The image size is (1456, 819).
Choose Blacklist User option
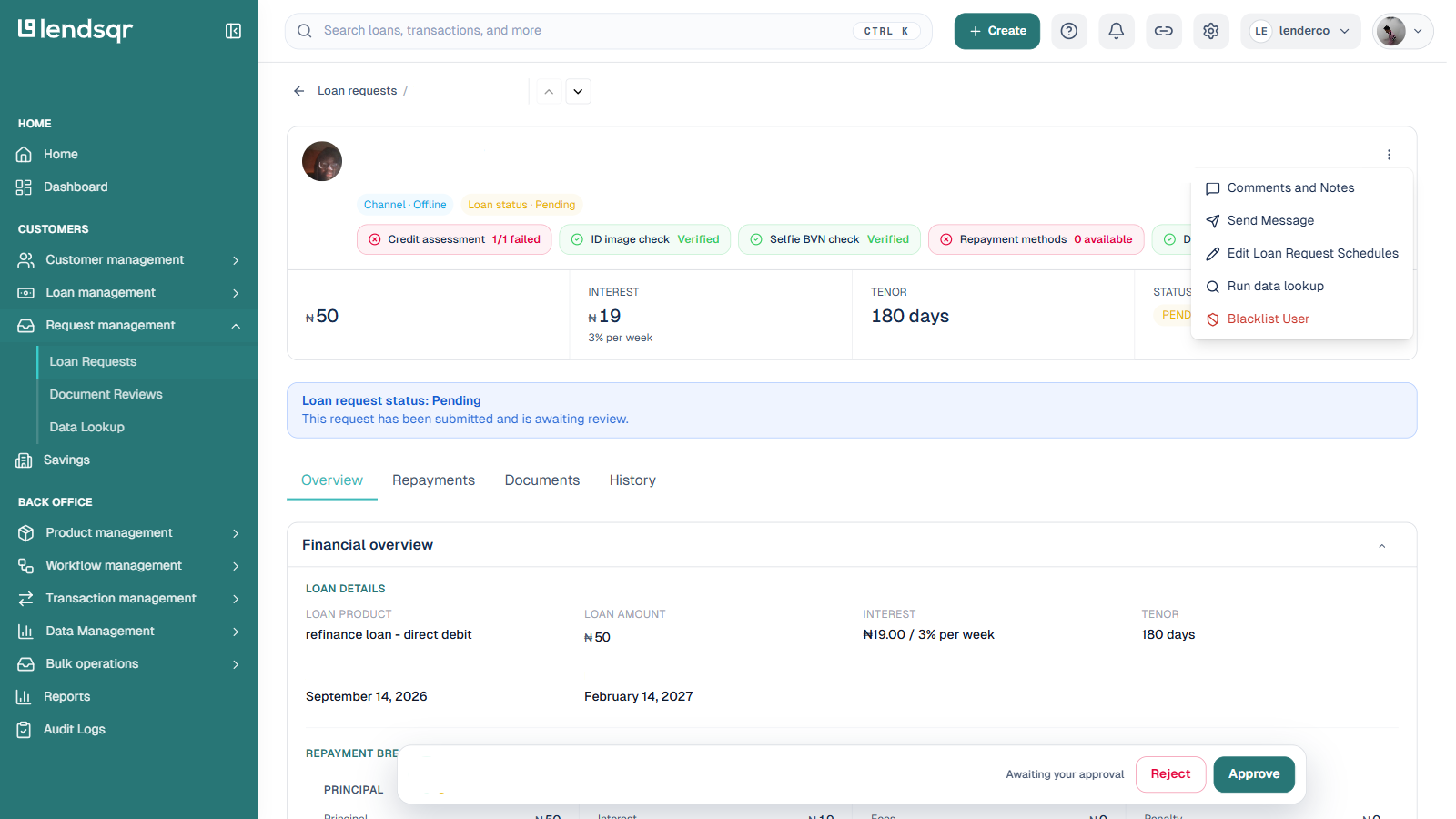click(x=1301, y=319)
